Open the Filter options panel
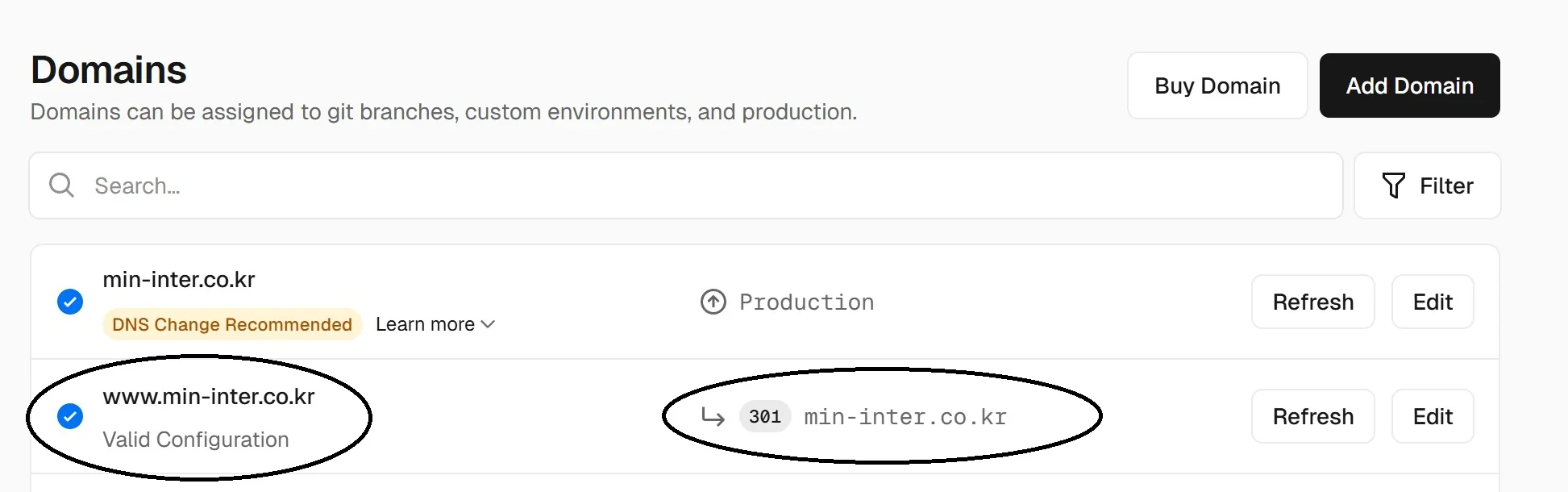The image size is (1568, 492). [1427, 186]
